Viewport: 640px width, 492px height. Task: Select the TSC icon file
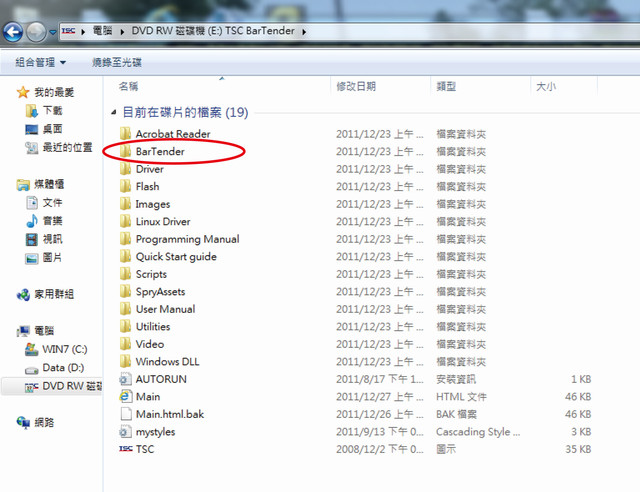(125, 449)
